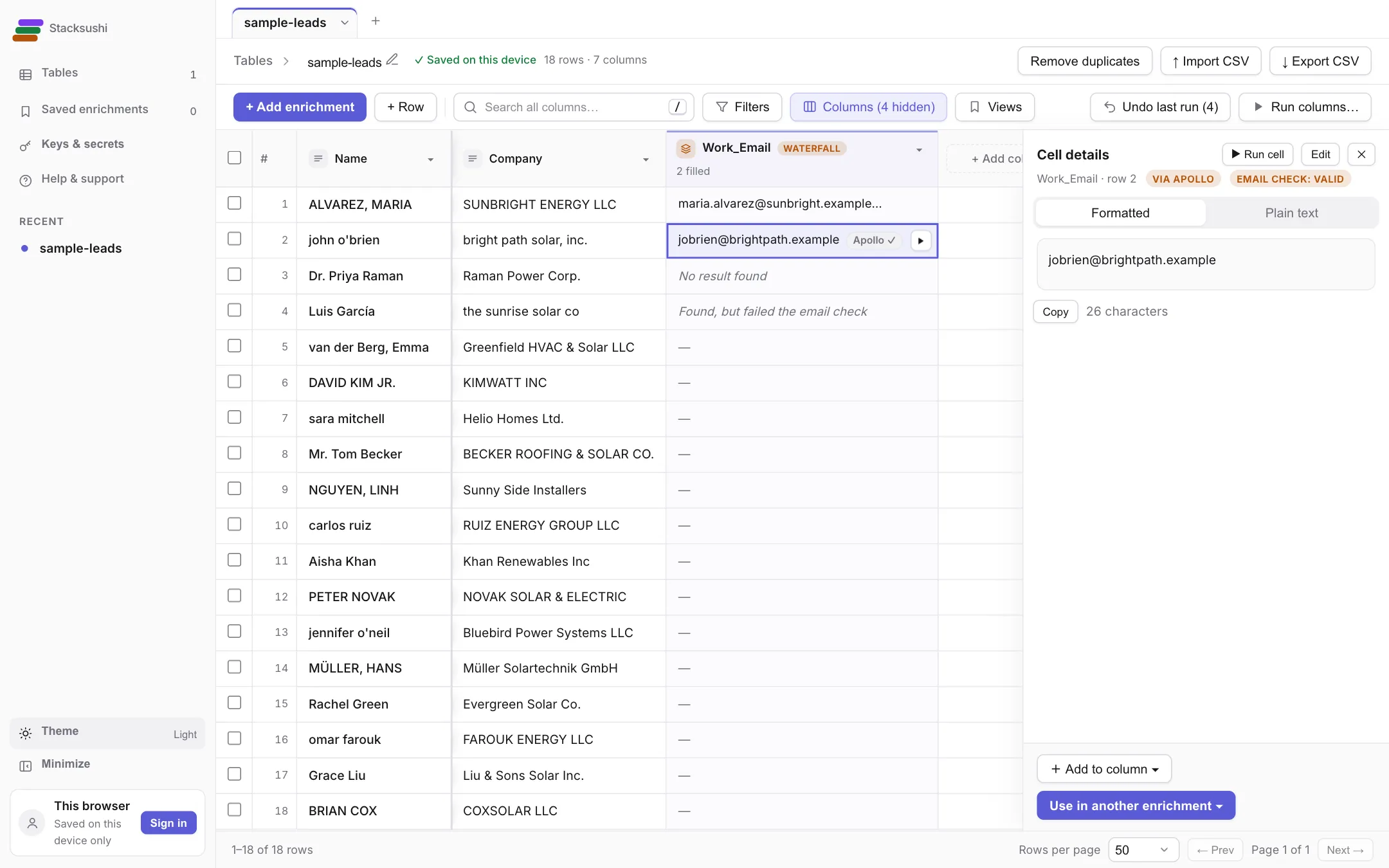Viewport: 1389px width, 868px height.
Task: Expand the Work_Email column menu arrow
Action: [919, 150]
